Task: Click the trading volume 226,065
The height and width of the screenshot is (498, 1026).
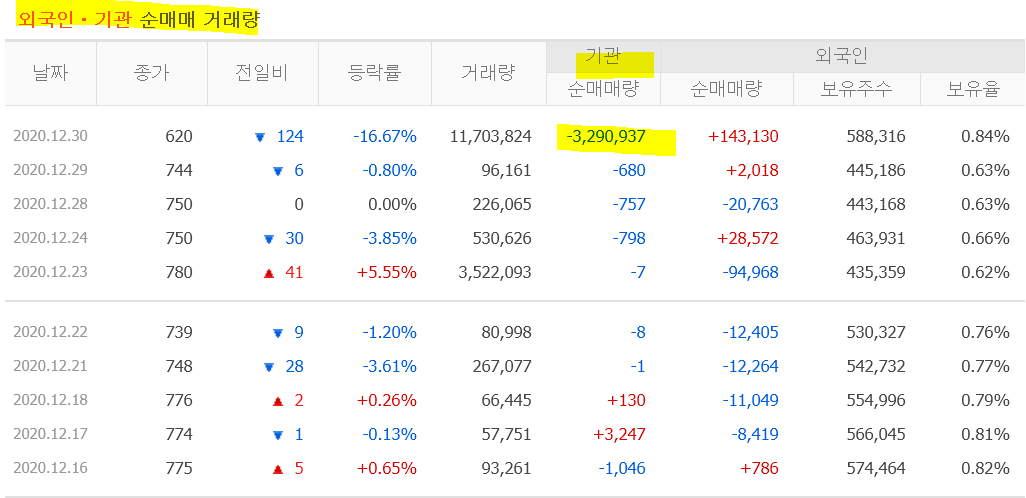Action: [502, 205]
